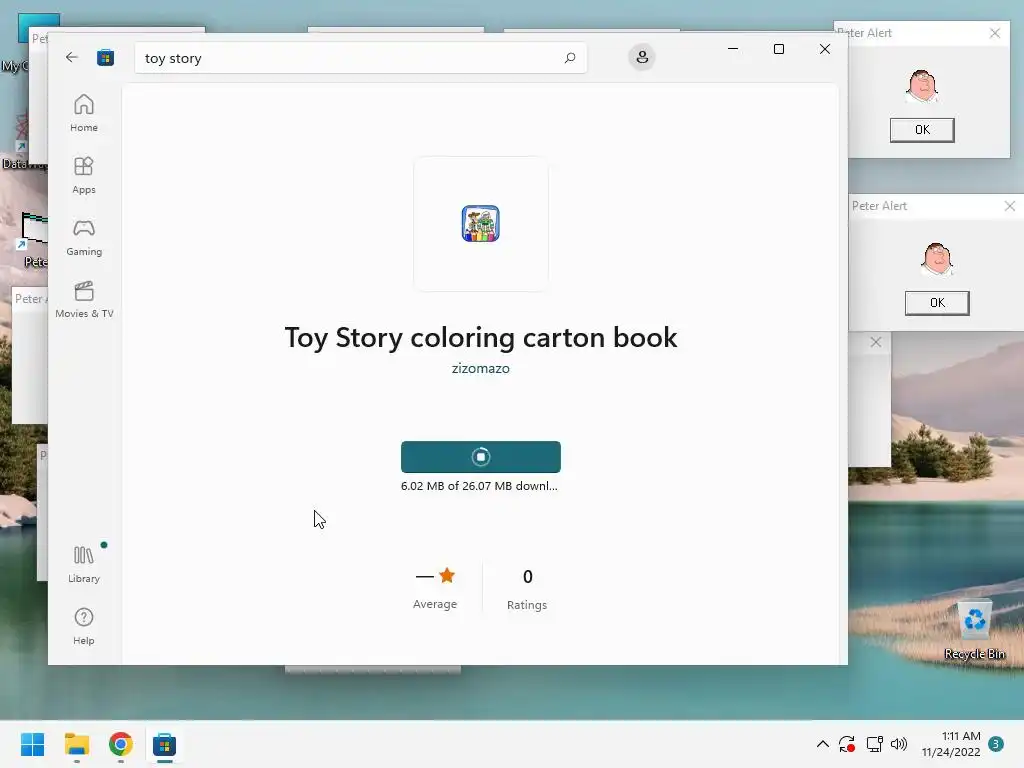Viewport: 1024px width, 768px height.
Task: Open the user account profile icon
Action: 642,57
